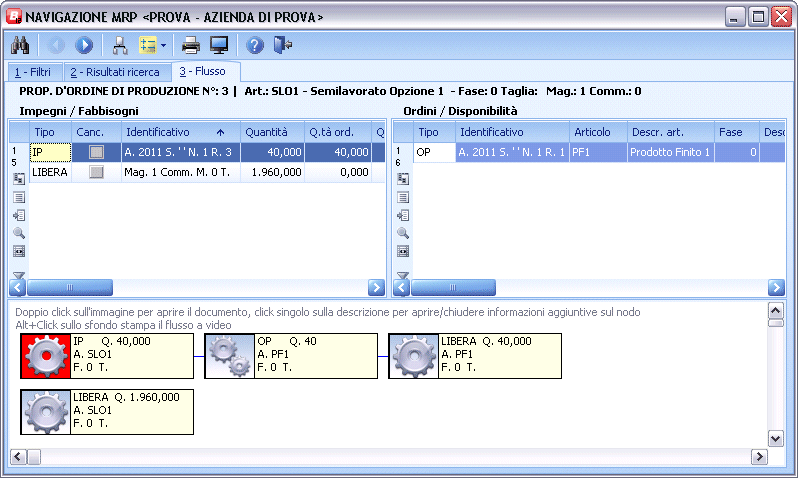This screenshot has height=478, width=798.
Task: Click the OP double-gear node image
Action: coord(230,356)
